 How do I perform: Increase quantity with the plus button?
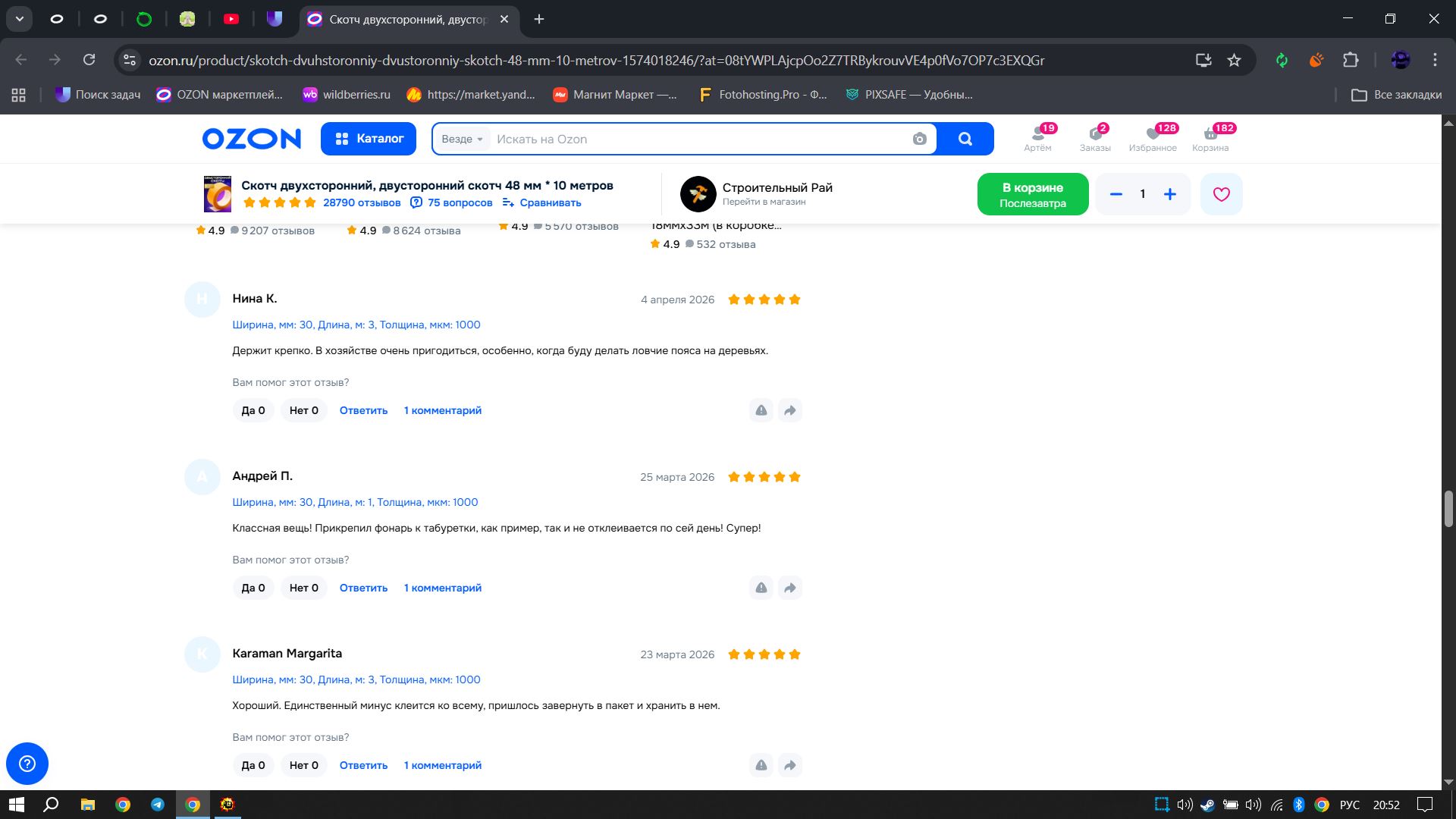pyautogui.click(x=1170, y=194)
